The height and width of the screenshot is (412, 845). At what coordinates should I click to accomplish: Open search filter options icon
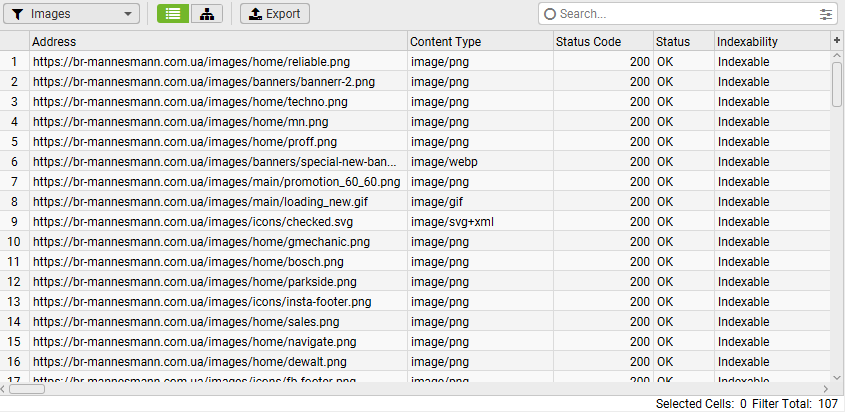click(x=826, y=14)
